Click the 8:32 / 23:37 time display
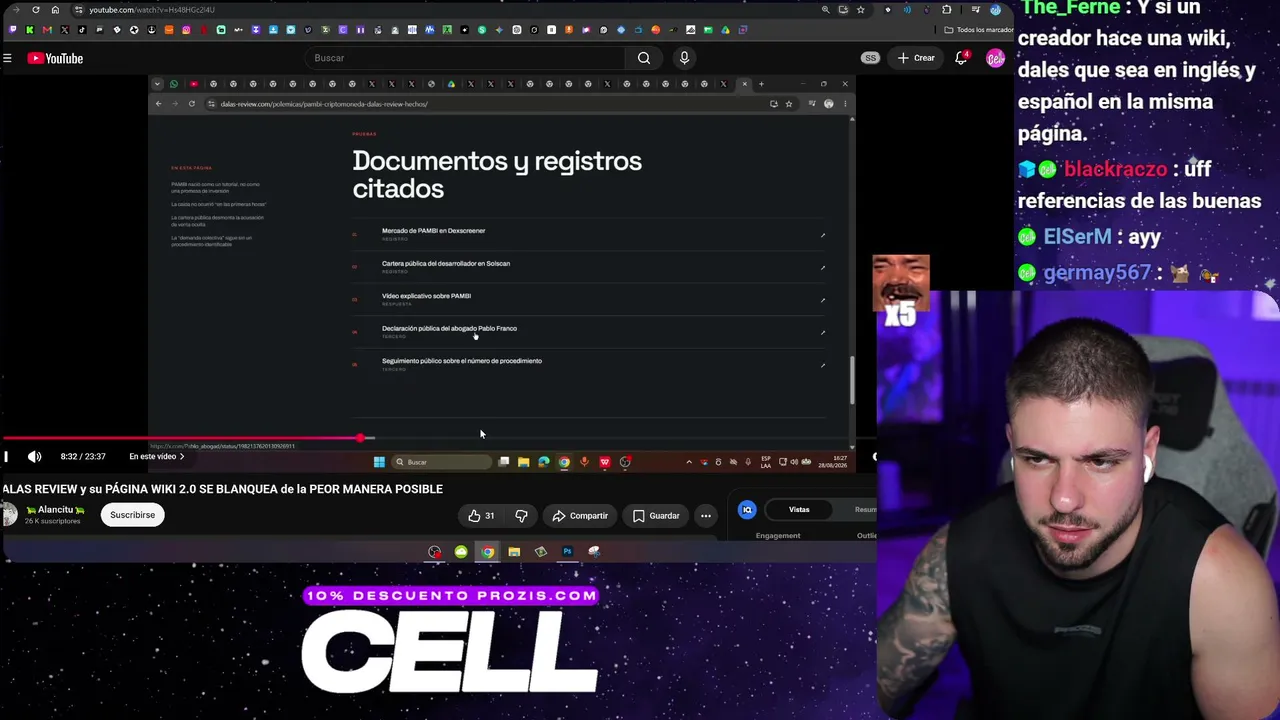This screenshot has width=1280, height=720. pos(83,457)
